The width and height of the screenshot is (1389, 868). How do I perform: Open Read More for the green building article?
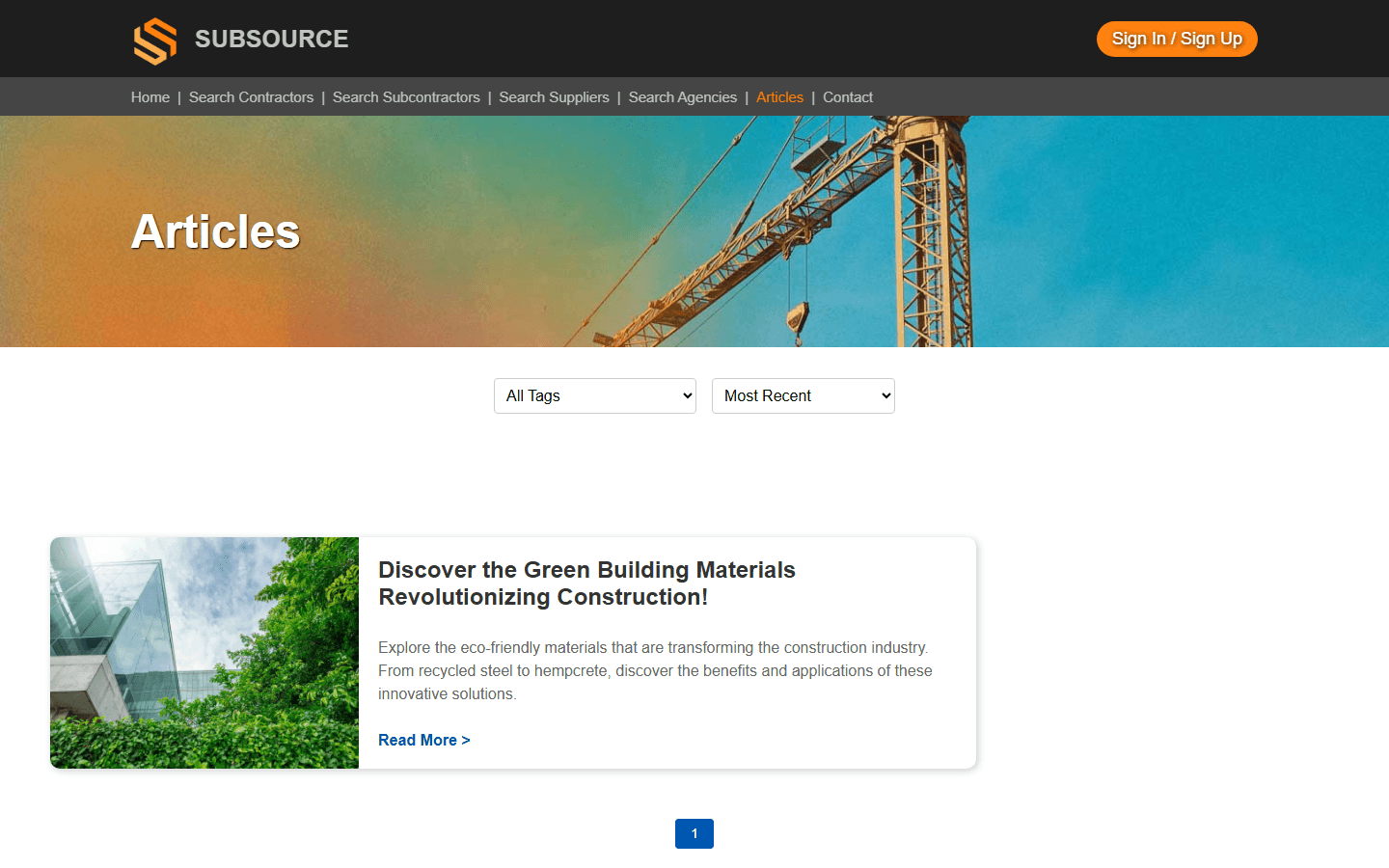coord(423,740)
